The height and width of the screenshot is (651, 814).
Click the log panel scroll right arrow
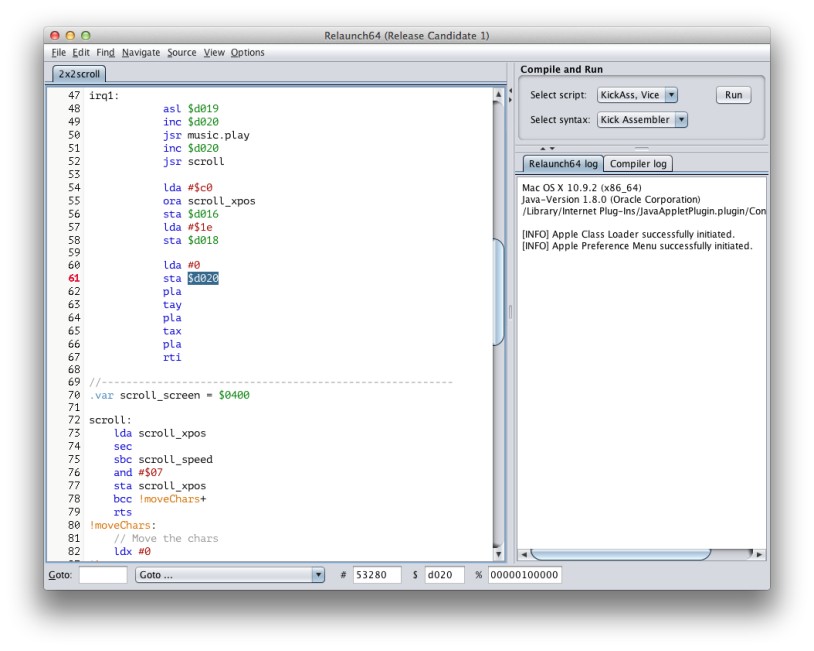tap(760, 554)
